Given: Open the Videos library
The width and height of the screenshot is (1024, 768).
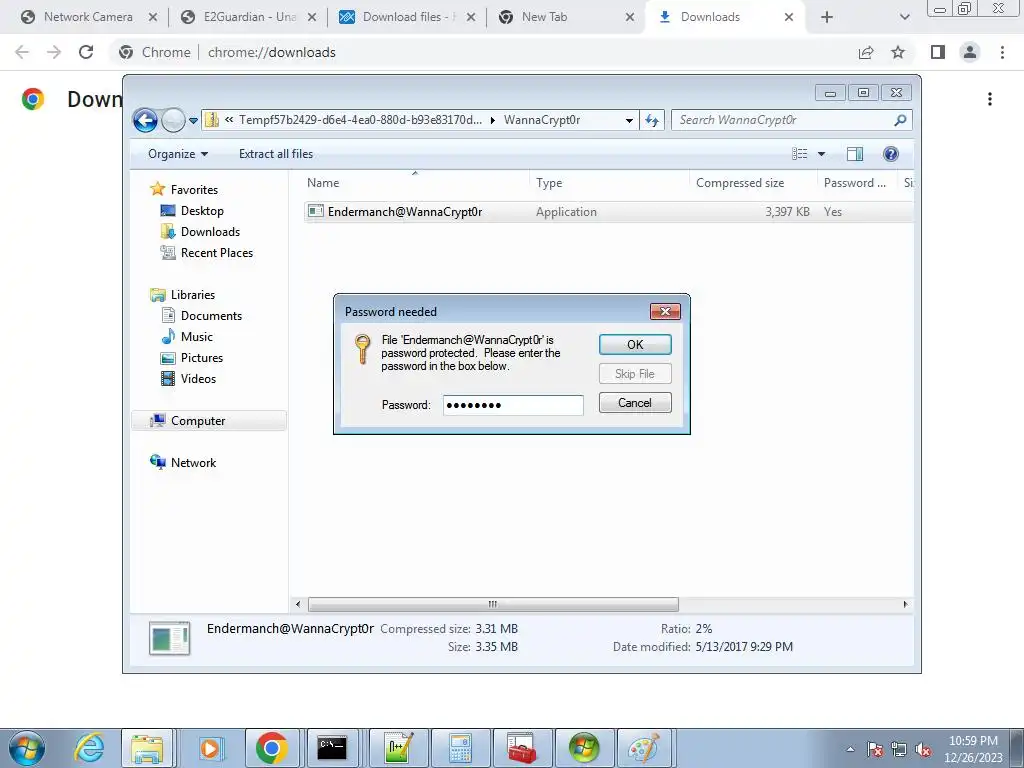Looking at the screenshot, I should [x=198, y=379].
